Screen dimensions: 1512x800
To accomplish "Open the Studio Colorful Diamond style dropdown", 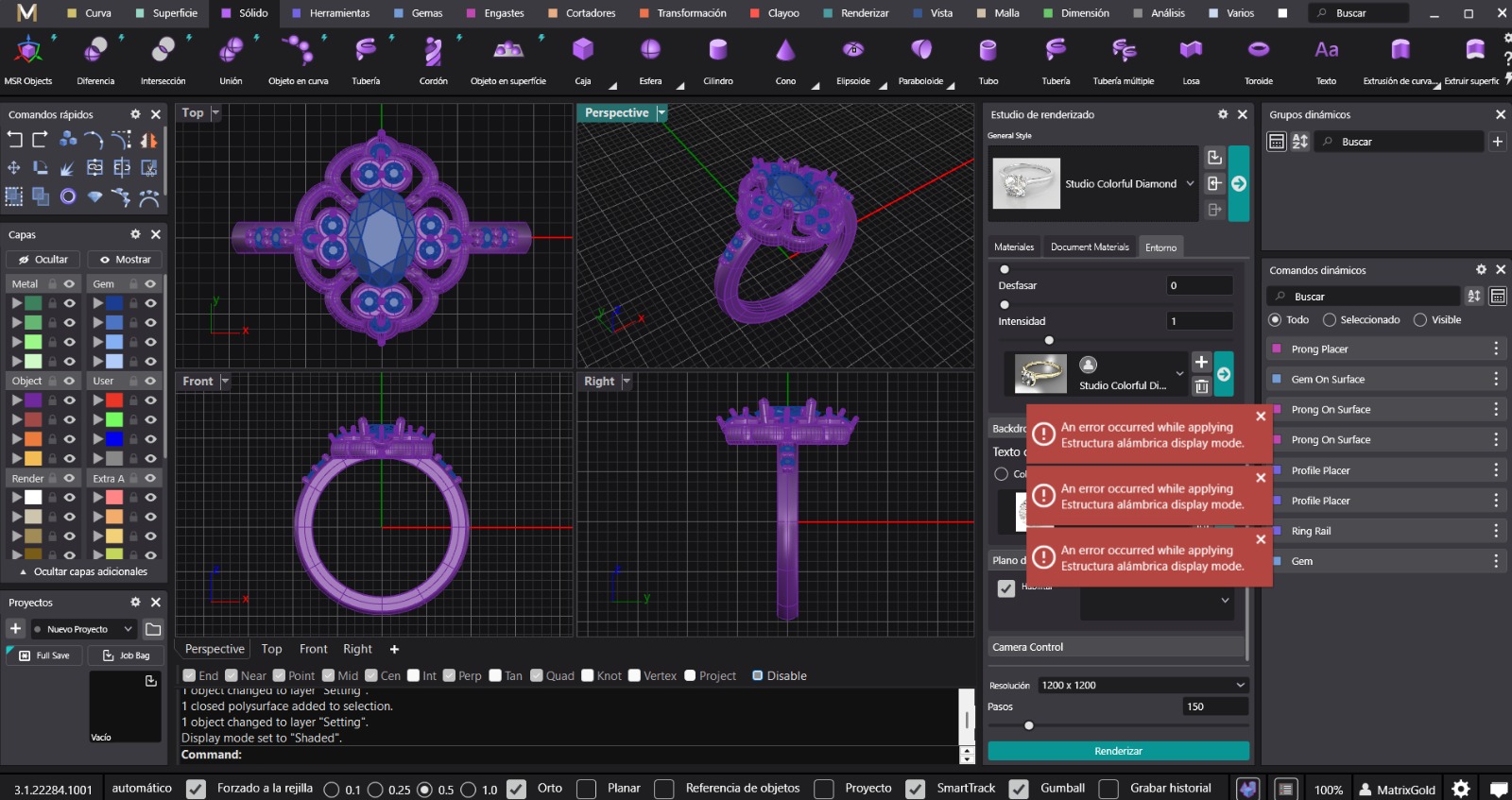I will pyautogui.click(x=1190, y=183).
